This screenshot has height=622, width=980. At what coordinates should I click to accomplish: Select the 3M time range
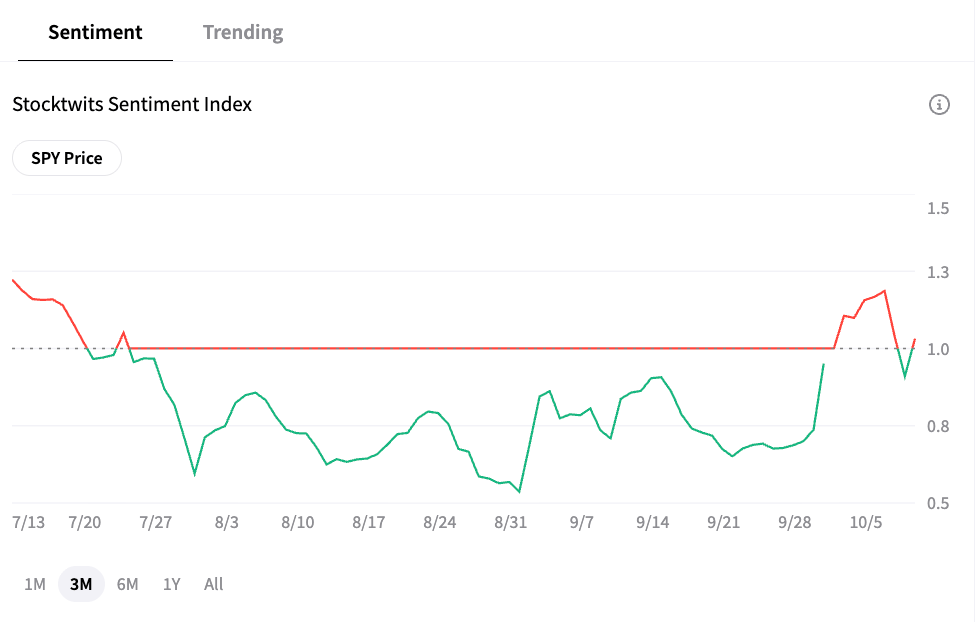pyautogui.click(x=81, y=584)
